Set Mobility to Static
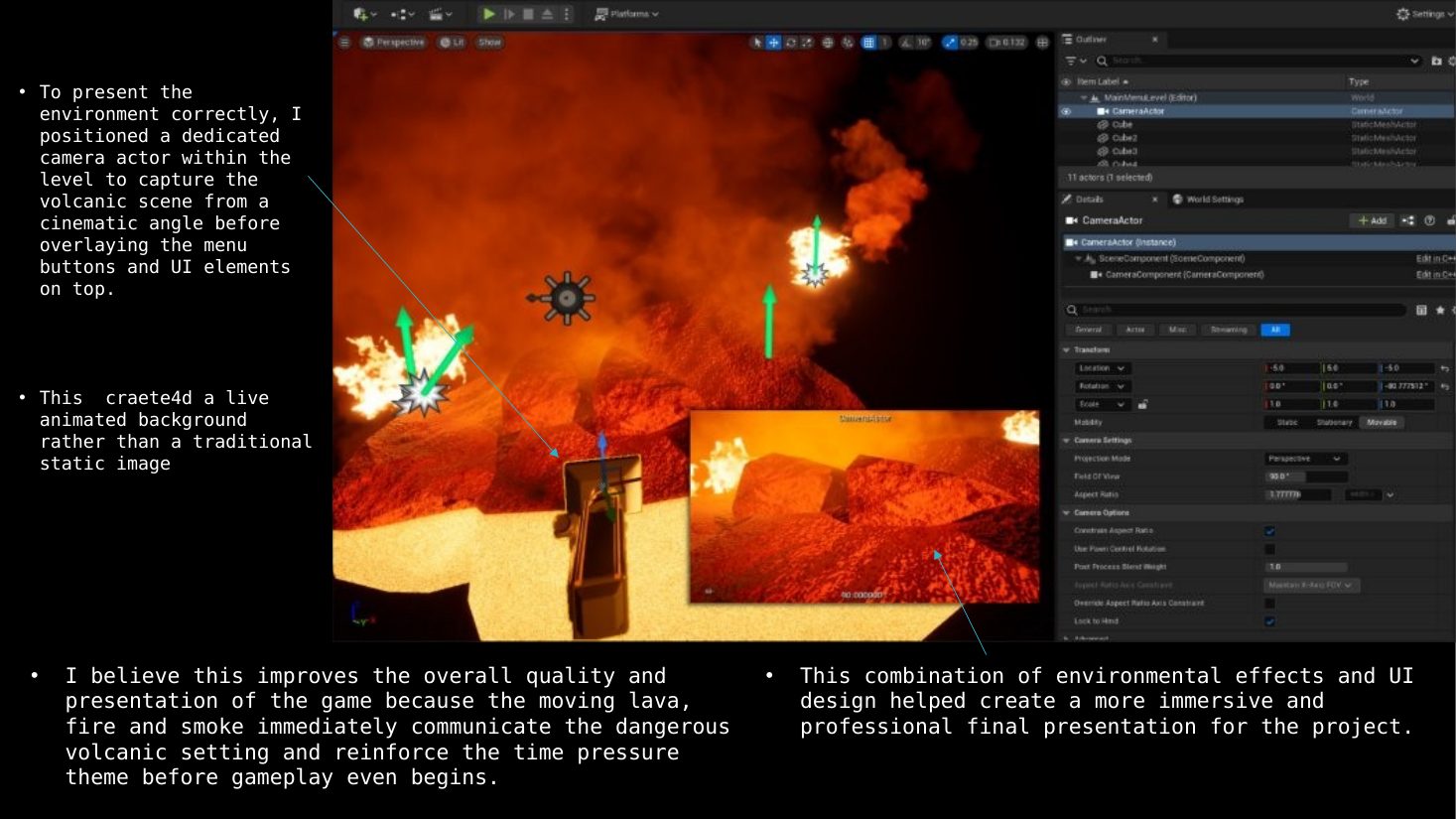The height and width of the screenshot is (819, 1456). 1287,423
